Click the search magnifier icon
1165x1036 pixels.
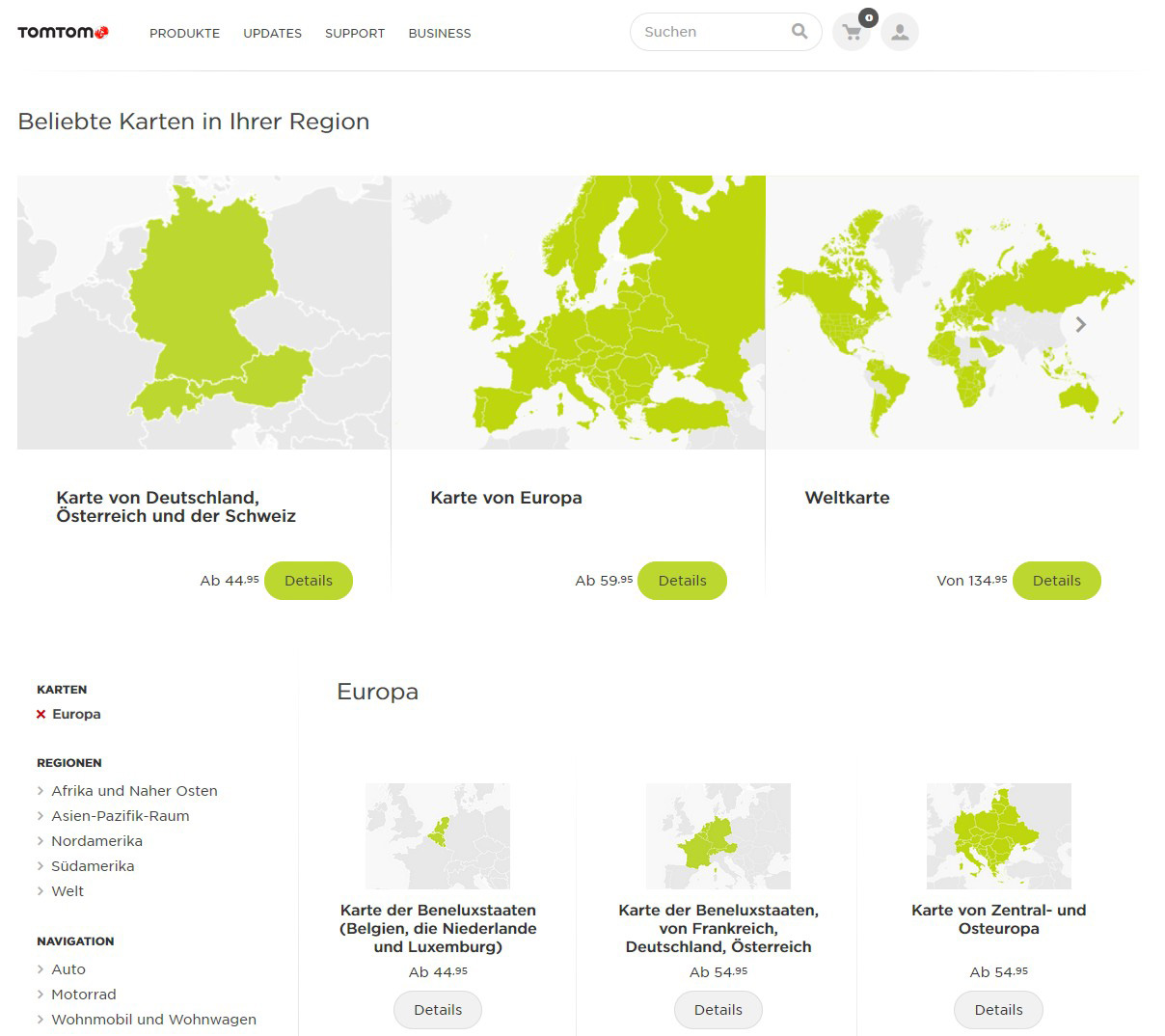(799, 32)
